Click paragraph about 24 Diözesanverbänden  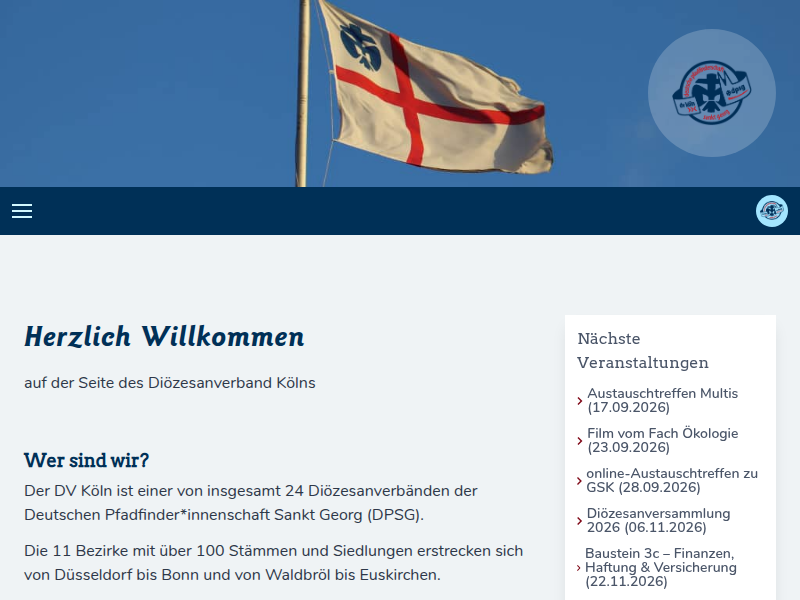point(251,503)
